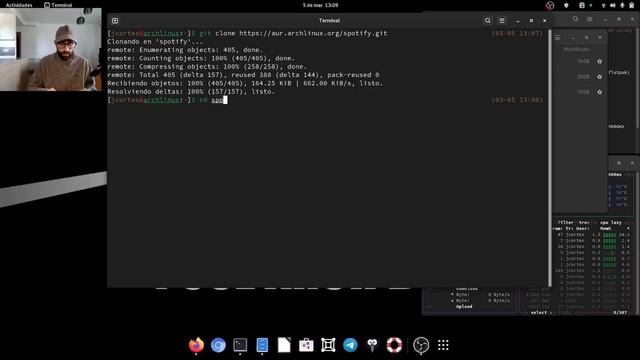Click the microphone icon in the top bar
Image resolution: width=640 pixels, height=360 pixels.
coord(622,5)
